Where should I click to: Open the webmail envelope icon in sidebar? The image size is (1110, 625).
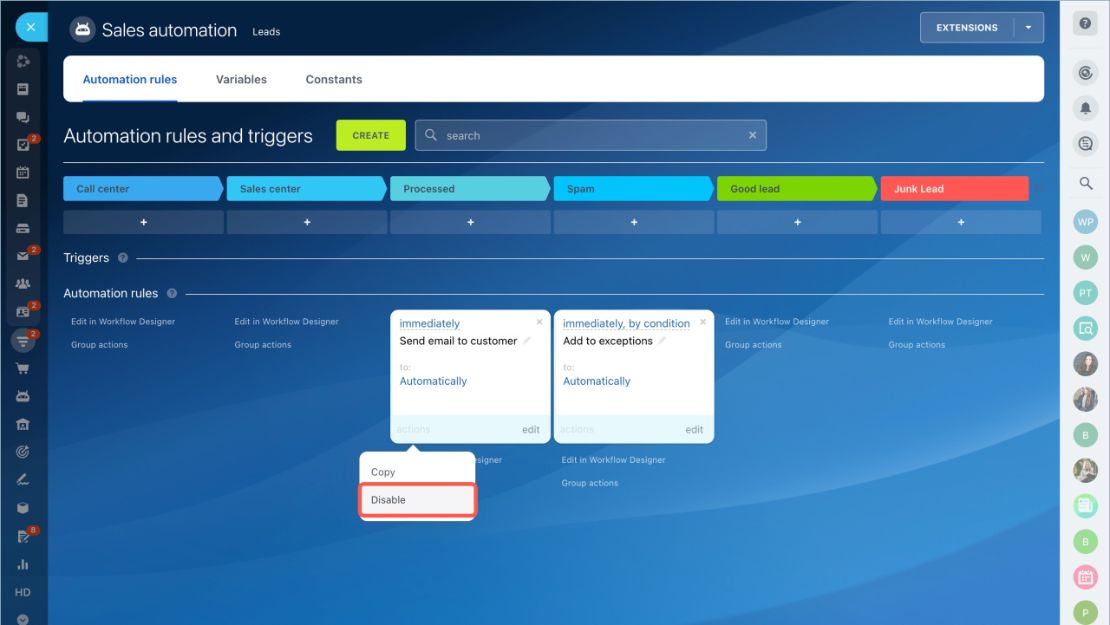23,256
